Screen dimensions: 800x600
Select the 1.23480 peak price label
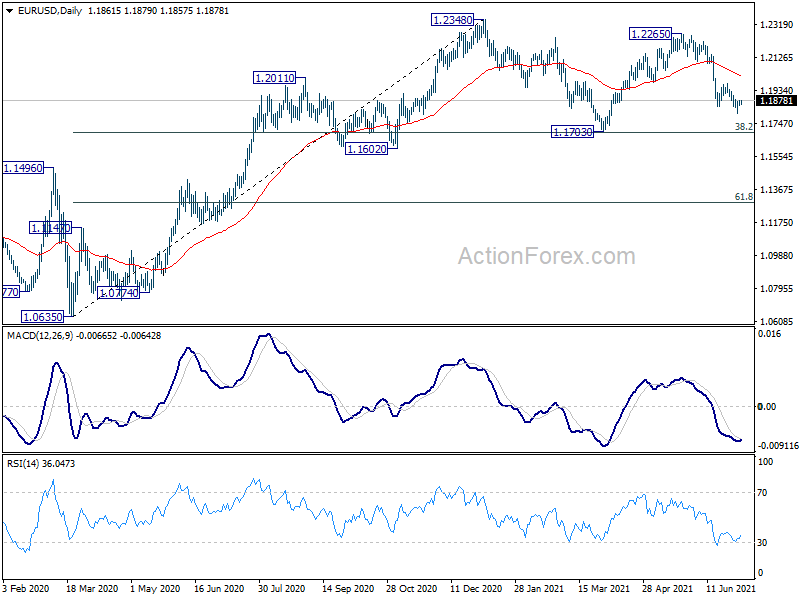coord(453,20)
